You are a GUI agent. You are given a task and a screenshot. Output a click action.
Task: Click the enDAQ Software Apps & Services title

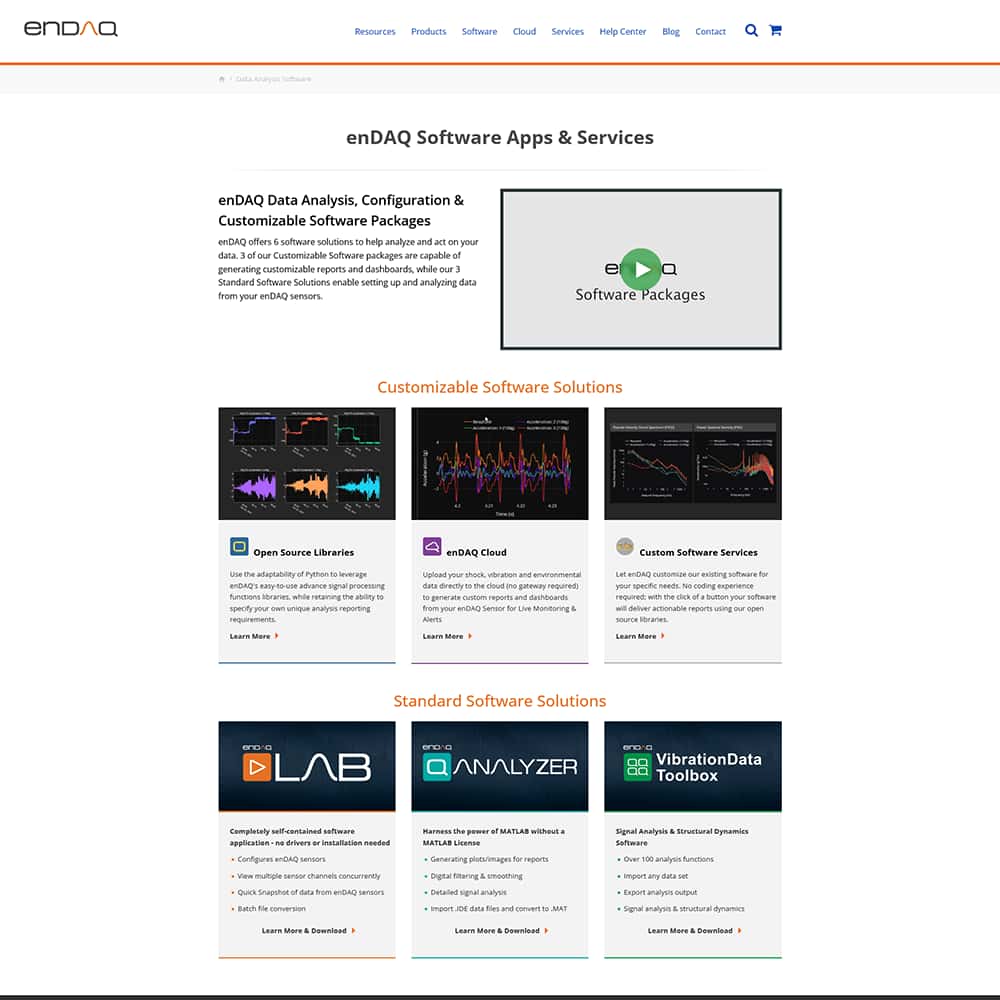[x=500, y=137]
